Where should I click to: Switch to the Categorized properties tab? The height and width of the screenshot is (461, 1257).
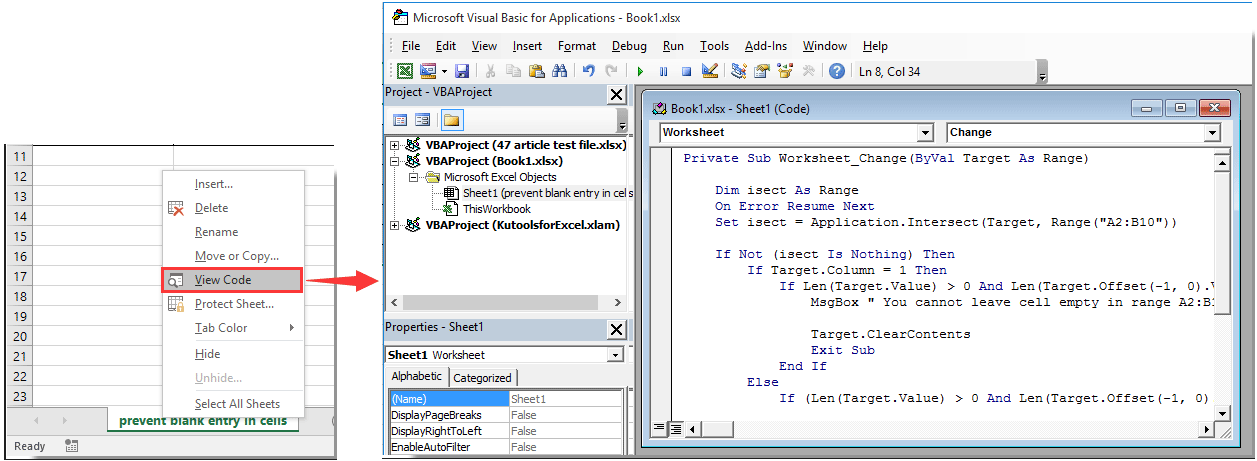click(482, 378)
